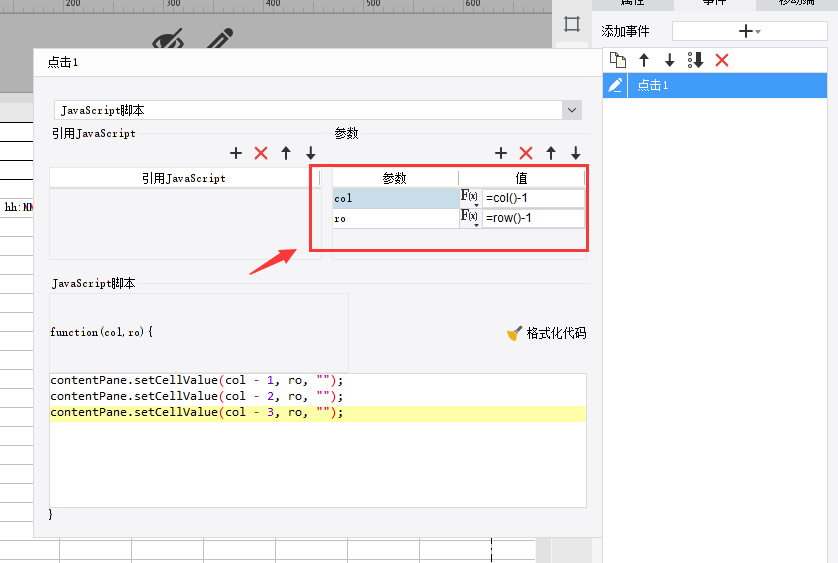Click the 格式化代码 format code button
Image resolution: width=838 pixels, height=563 pixels.
point(546,333)
